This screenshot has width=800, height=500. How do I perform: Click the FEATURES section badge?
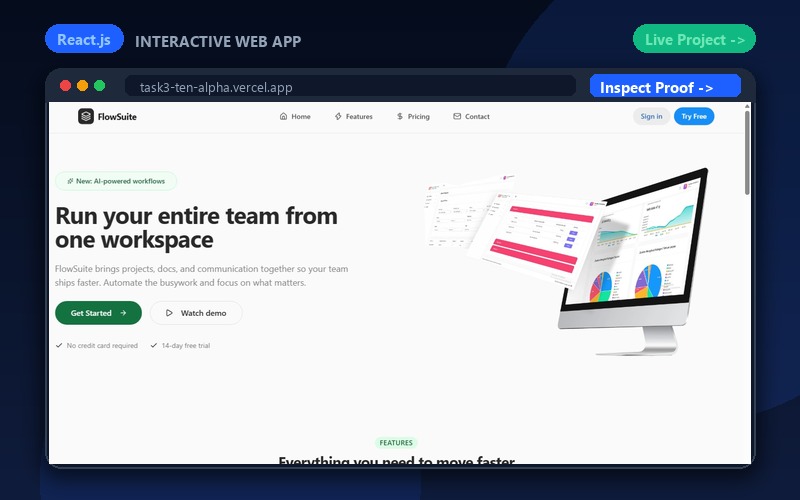point(396,442)
